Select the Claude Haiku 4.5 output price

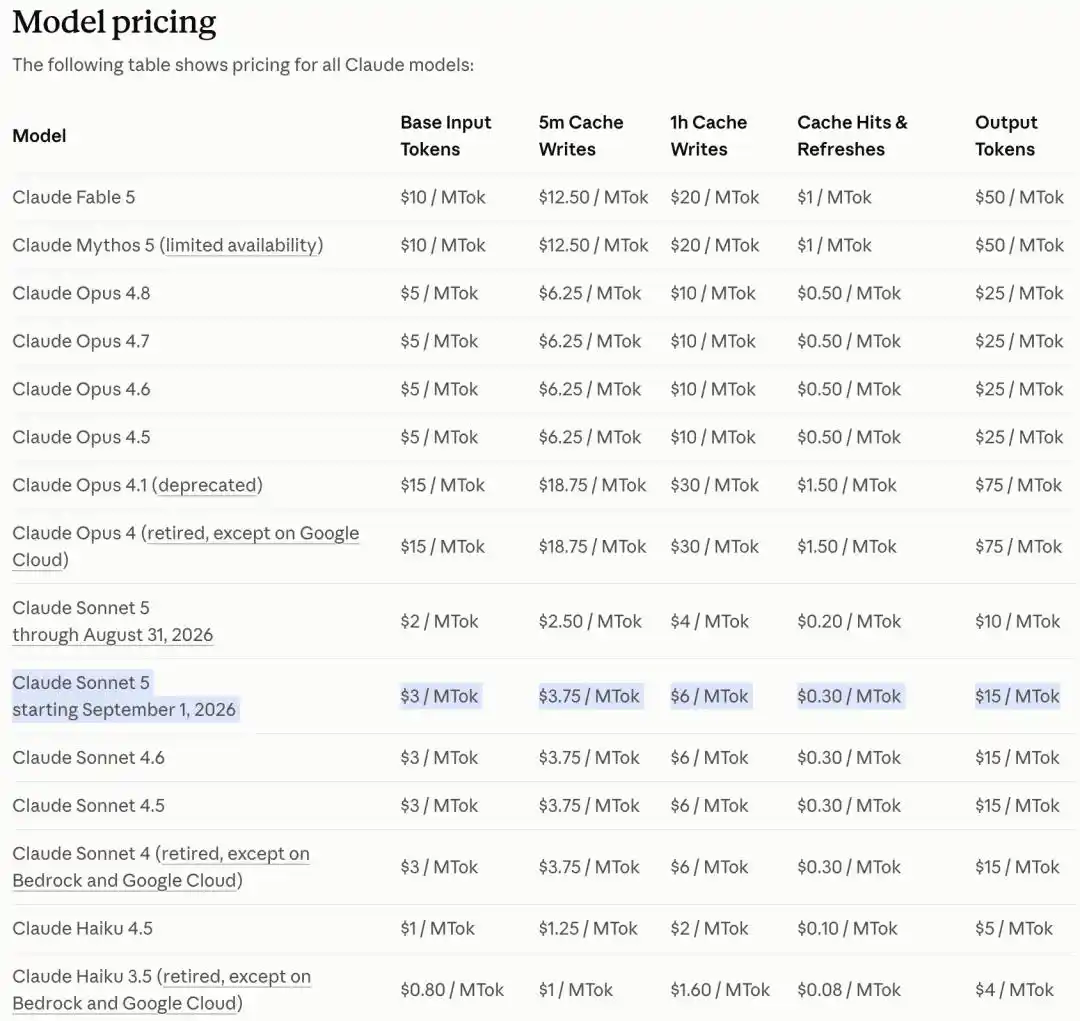pos(1014,929)
